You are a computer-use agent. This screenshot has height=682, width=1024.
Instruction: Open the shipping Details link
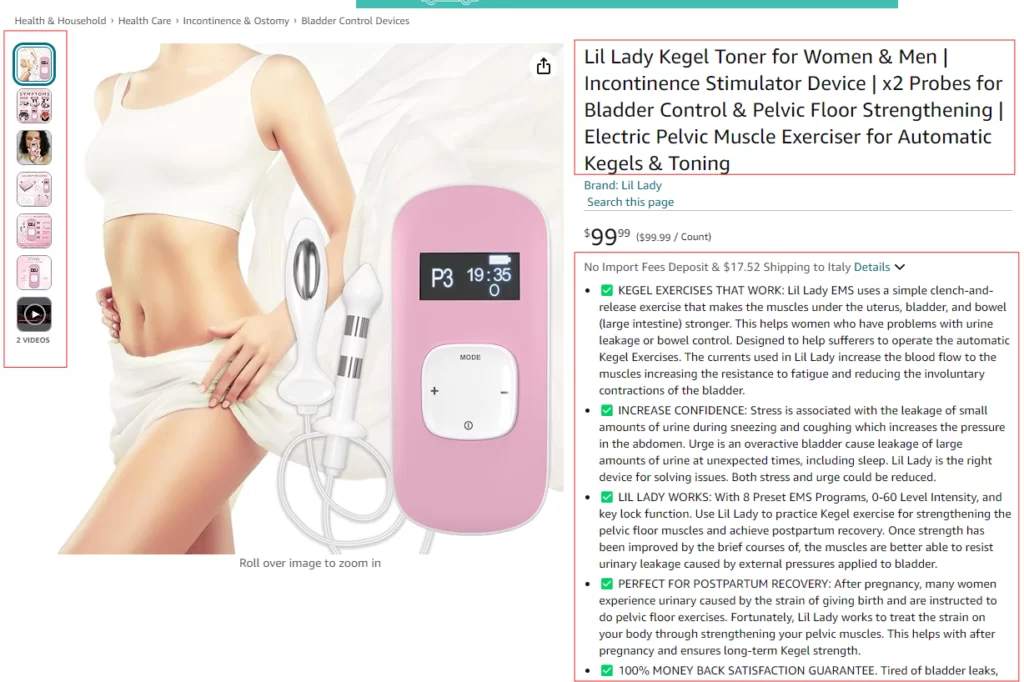coord(872,267)
